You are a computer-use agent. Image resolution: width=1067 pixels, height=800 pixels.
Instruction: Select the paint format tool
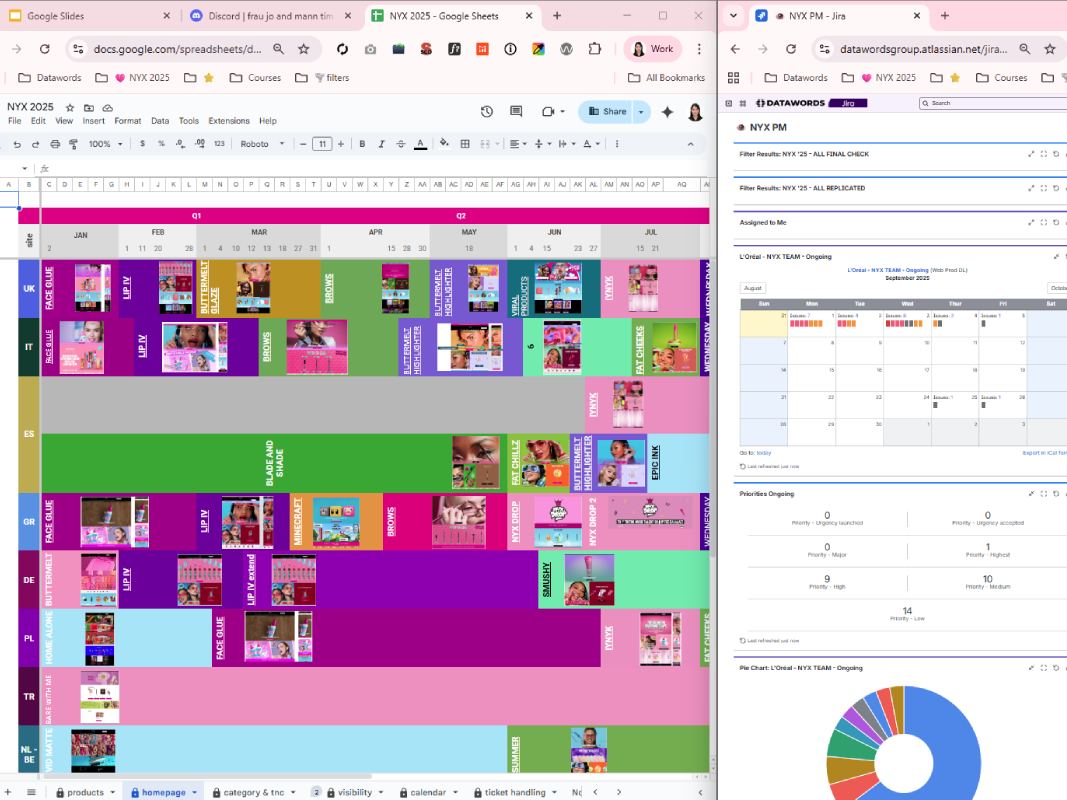73,144
